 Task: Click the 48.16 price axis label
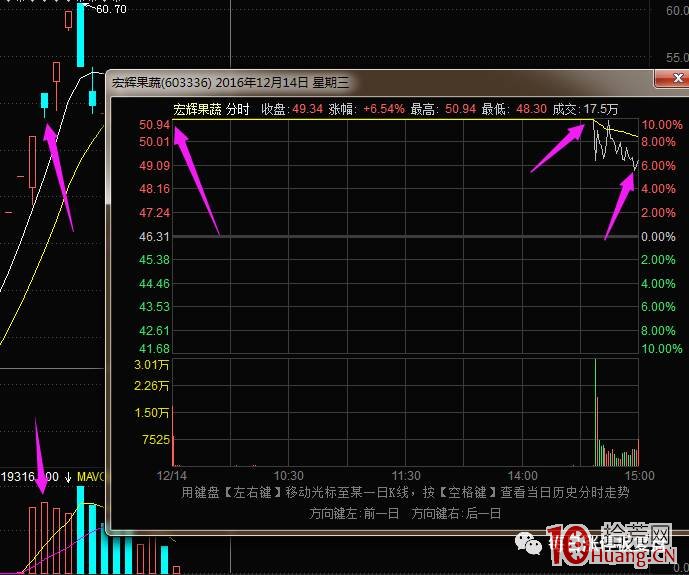(x=154, y=189)
